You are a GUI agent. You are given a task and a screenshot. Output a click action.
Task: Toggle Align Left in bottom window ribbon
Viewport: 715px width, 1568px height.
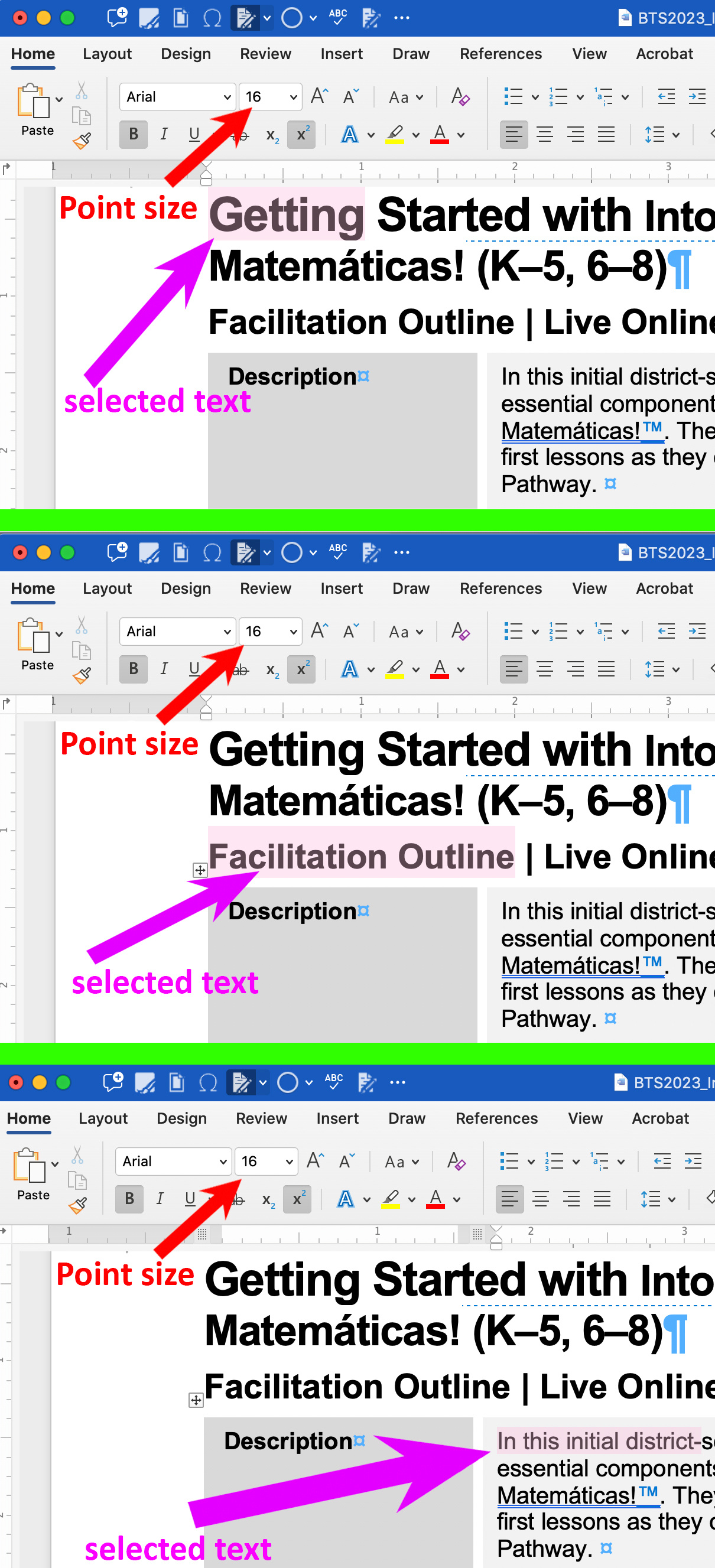[509, 1199]
